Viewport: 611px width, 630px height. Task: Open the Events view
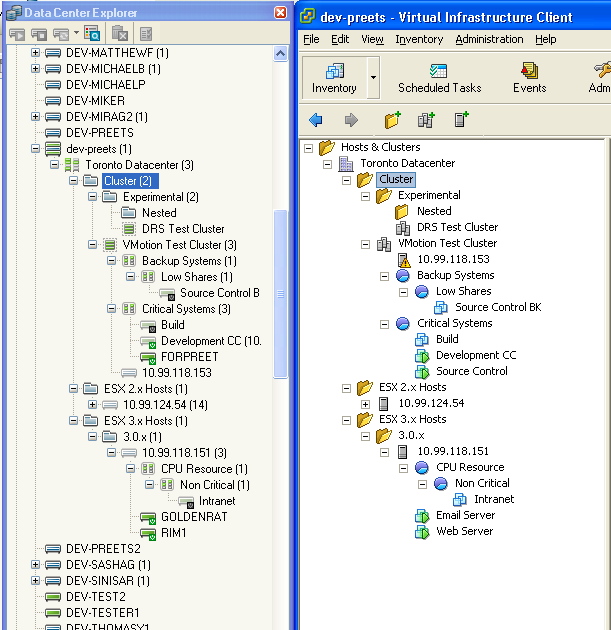click(x=529, y=78)
